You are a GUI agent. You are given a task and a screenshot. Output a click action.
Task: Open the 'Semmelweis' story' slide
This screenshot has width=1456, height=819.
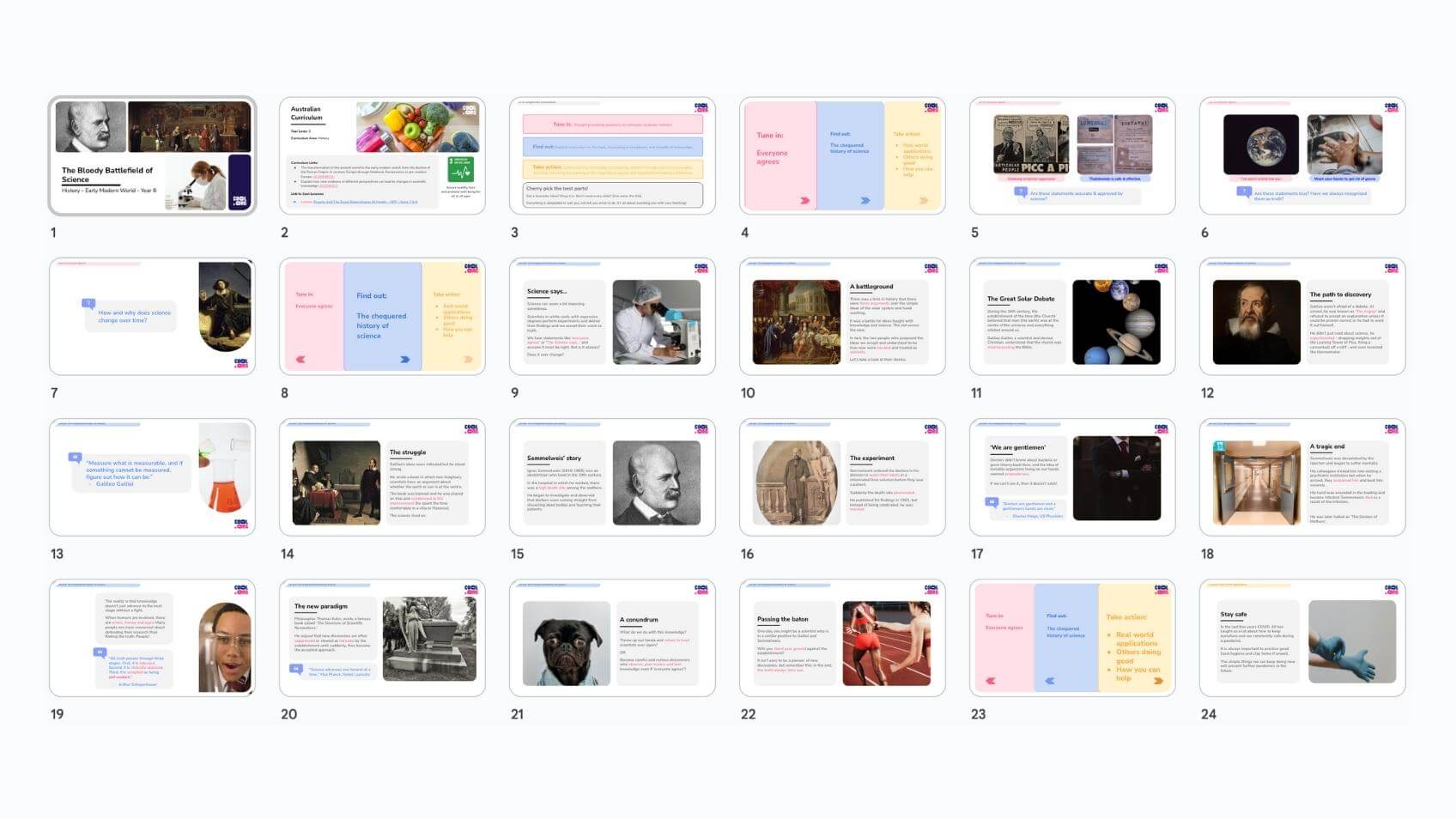pyautogui.click(x=612, y=477)
